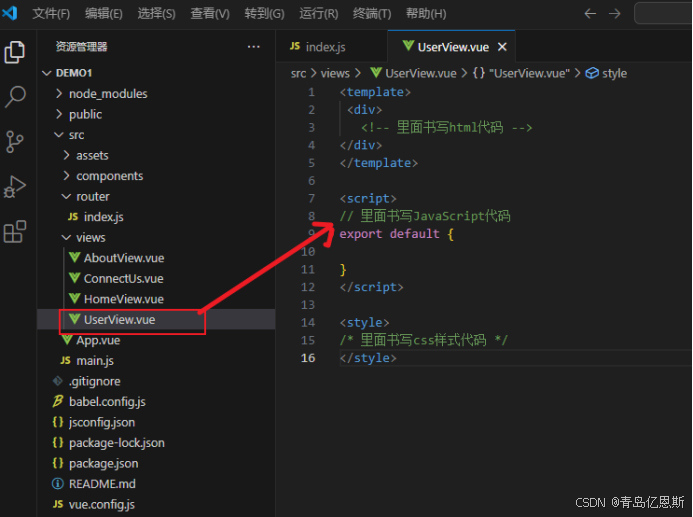
Task: Click the Babel icon beside babel.config.js
Action: [x=58, y=401]
